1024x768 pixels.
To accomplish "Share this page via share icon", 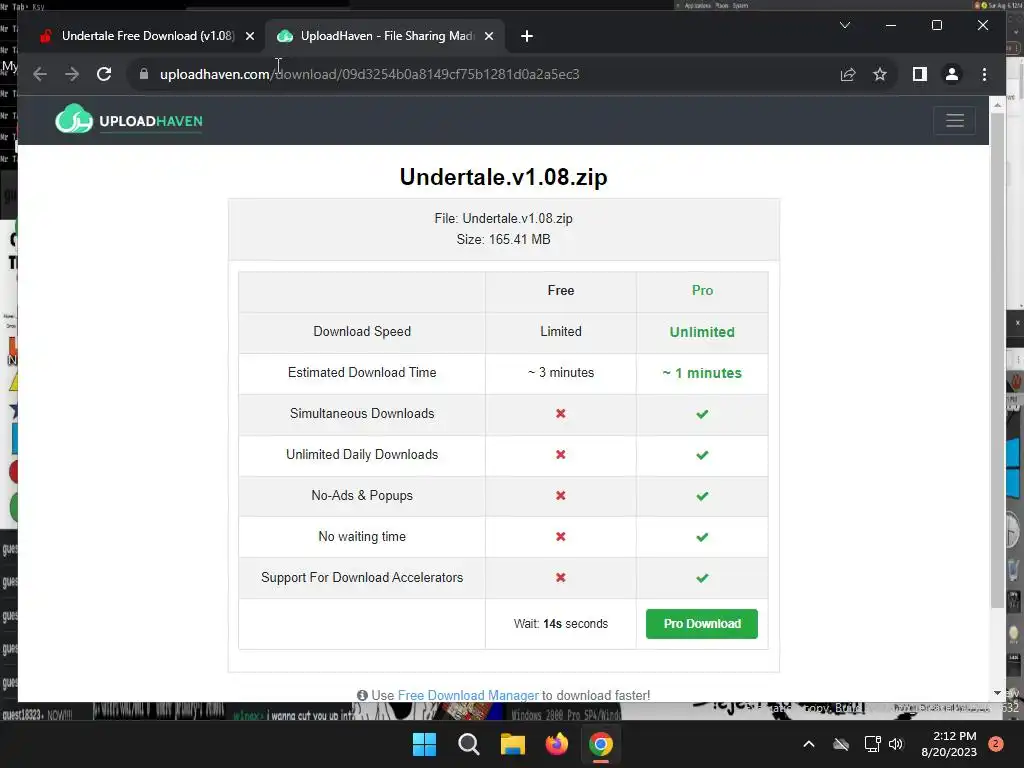I will click(848, 74).
